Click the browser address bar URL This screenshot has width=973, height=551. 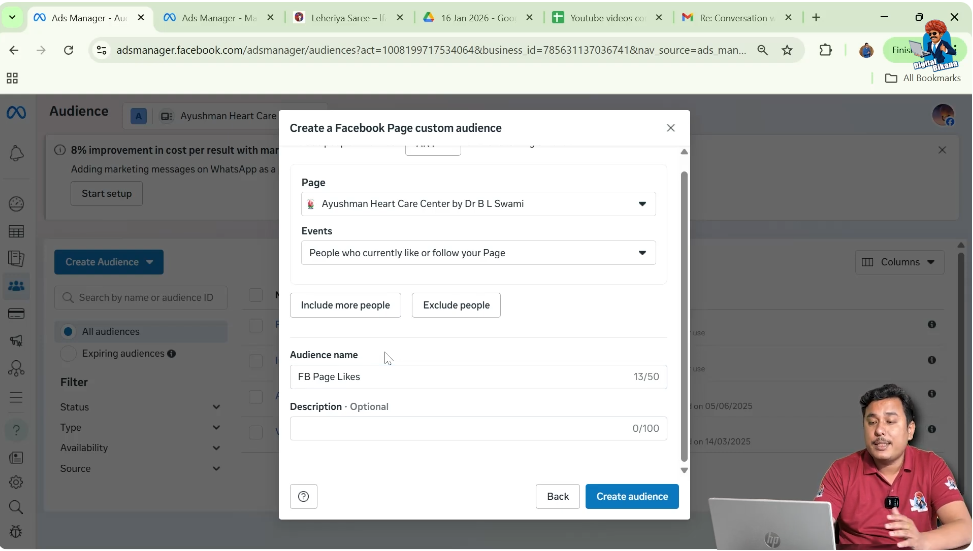pos(431,50)
